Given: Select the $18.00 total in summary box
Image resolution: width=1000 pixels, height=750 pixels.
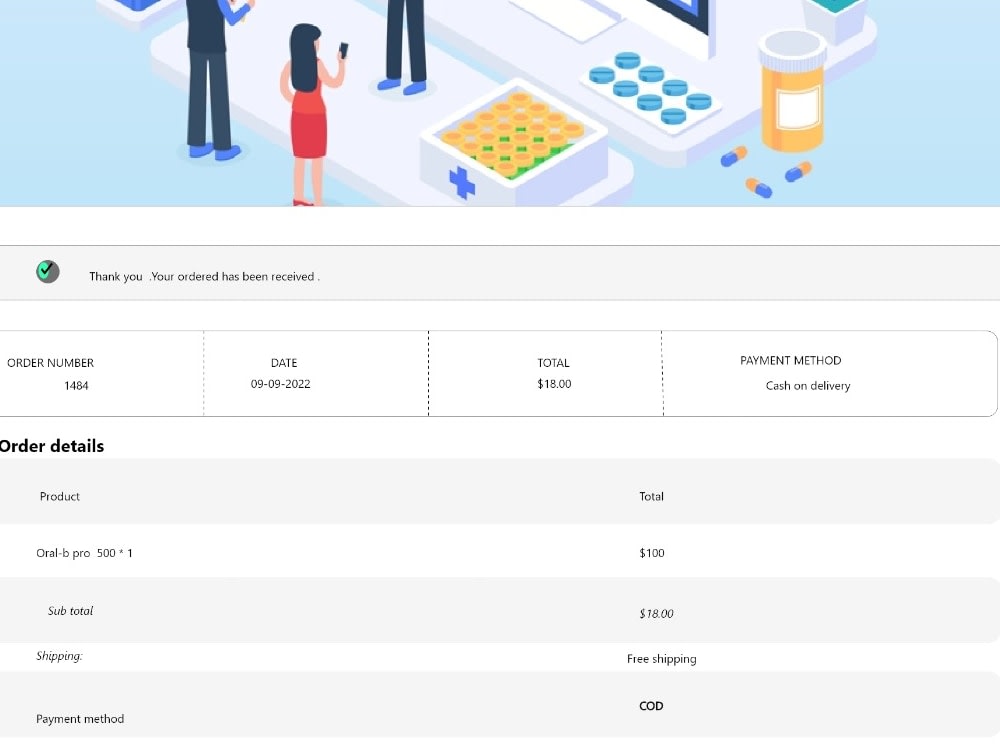Looking at the screenshot, I should (554, 384).
